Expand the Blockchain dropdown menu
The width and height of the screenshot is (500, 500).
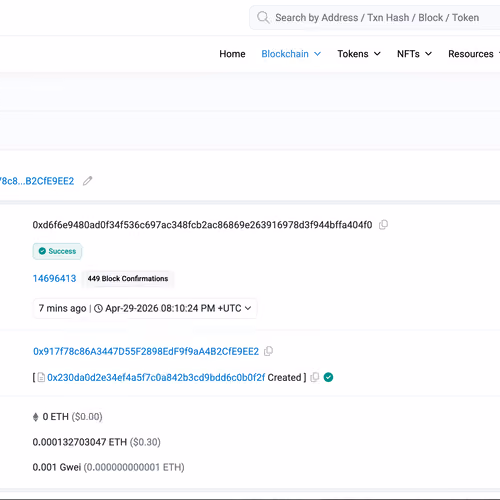point(291,54)
